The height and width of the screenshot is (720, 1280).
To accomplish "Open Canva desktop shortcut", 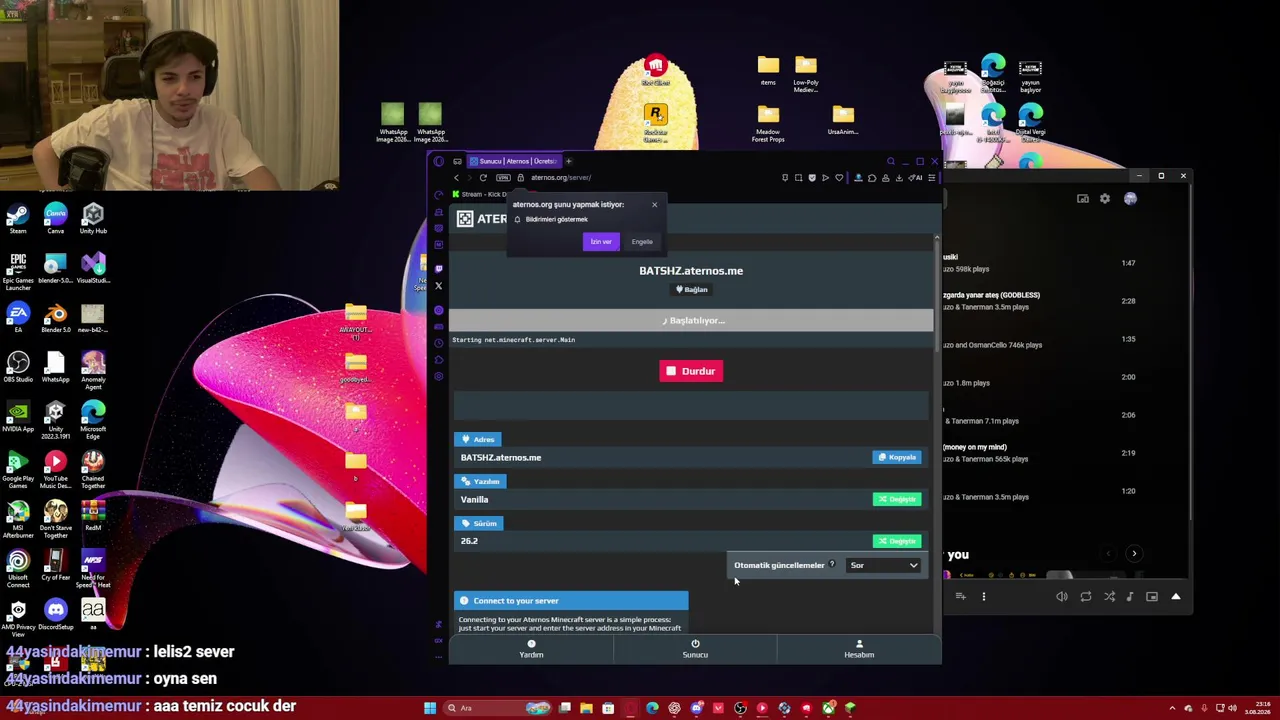I will pos(55,219).
